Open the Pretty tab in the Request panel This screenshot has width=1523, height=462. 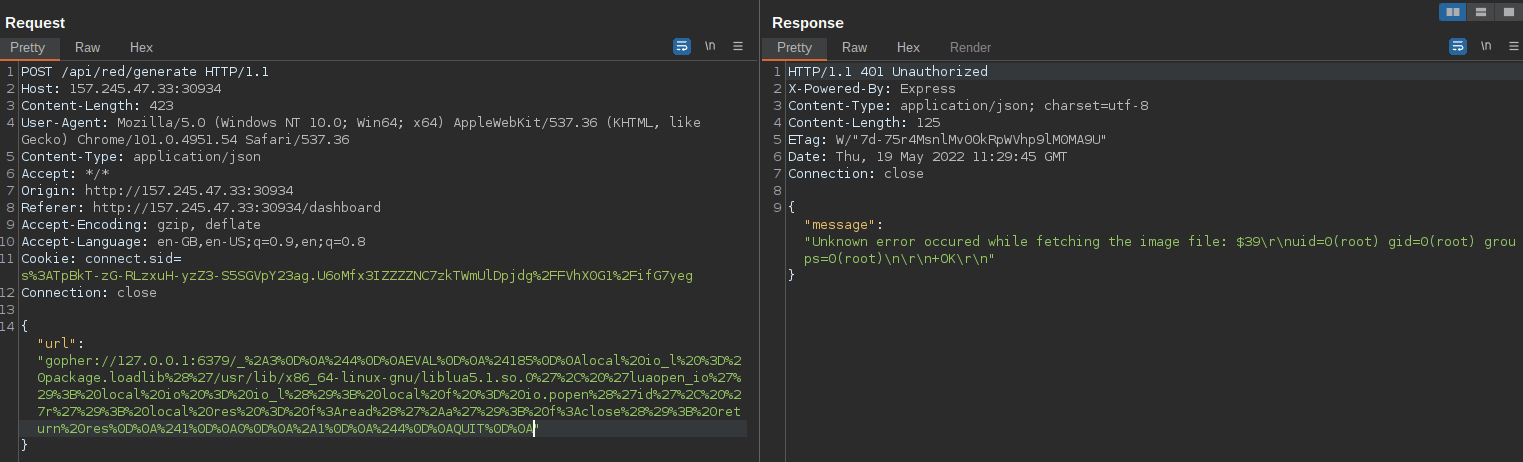tap(28, 48)
